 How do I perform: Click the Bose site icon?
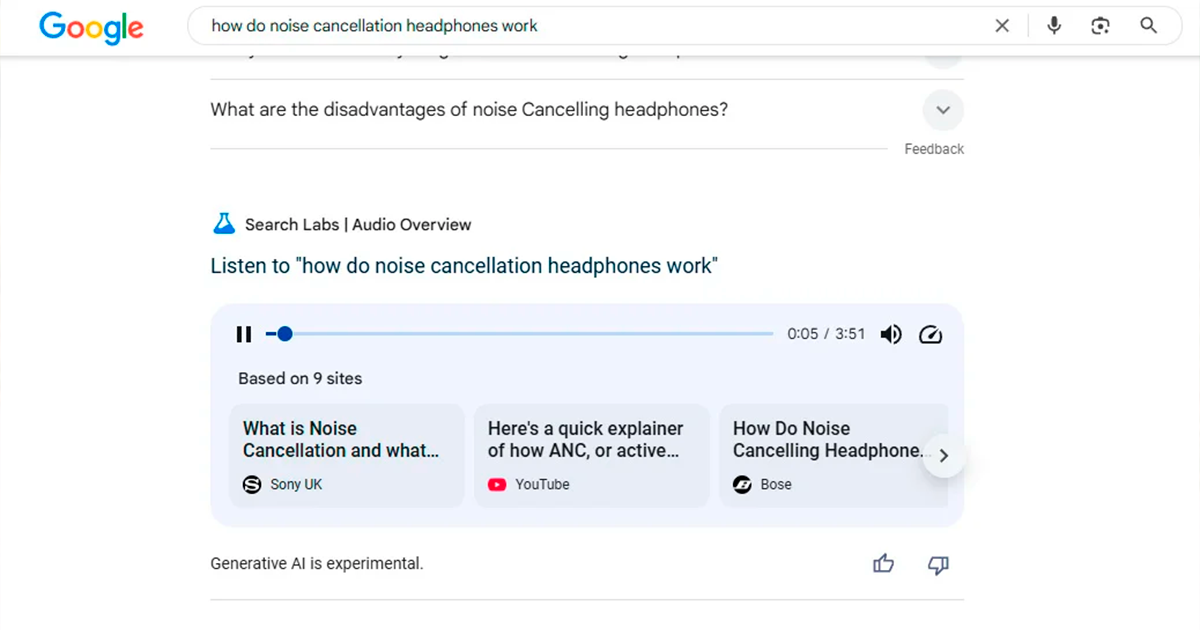742,484
